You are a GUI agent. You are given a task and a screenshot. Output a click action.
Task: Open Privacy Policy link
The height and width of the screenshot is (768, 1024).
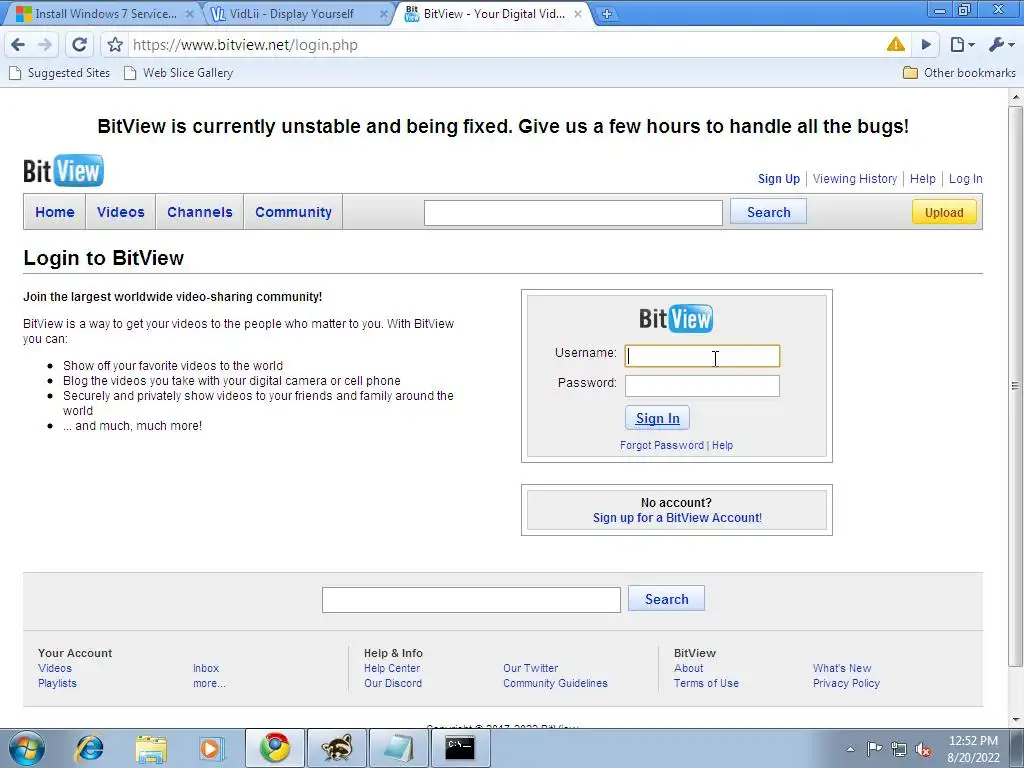pos(846,683)
